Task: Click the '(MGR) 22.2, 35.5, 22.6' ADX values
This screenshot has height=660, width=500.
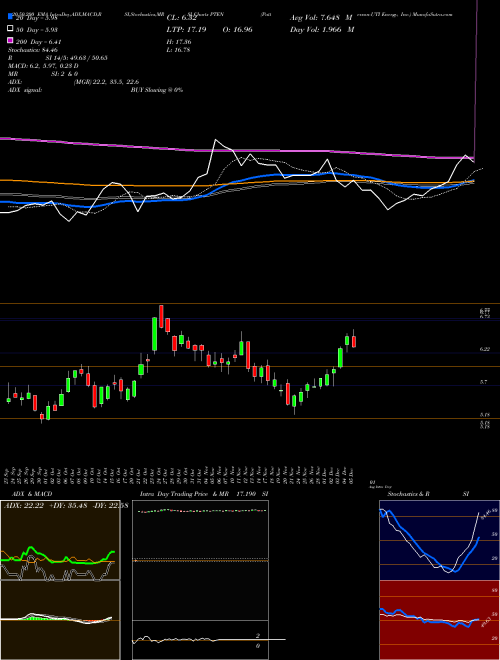Action: pos(106,82)
